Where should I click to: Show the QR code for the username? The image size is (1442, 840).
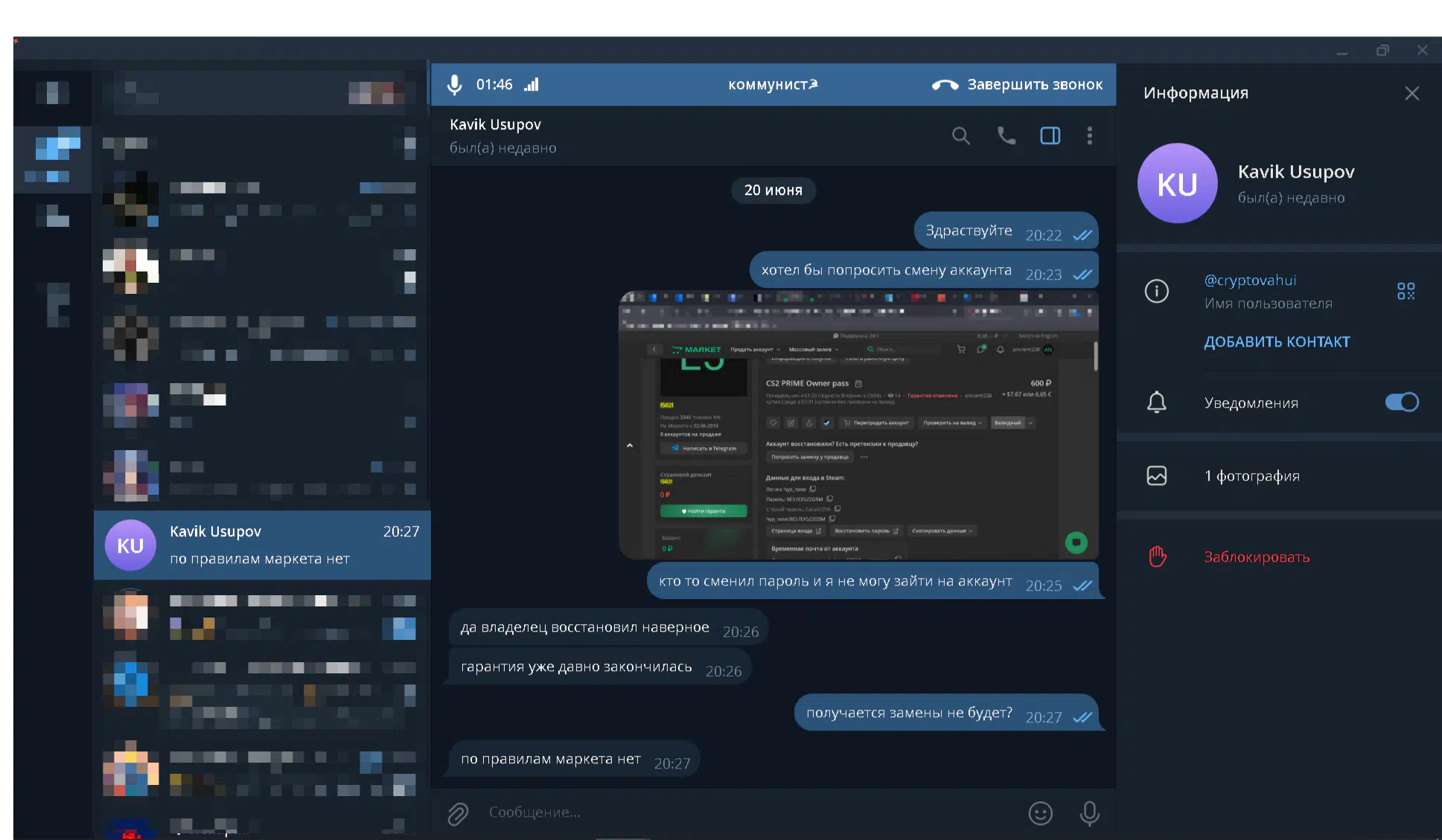1406,291
